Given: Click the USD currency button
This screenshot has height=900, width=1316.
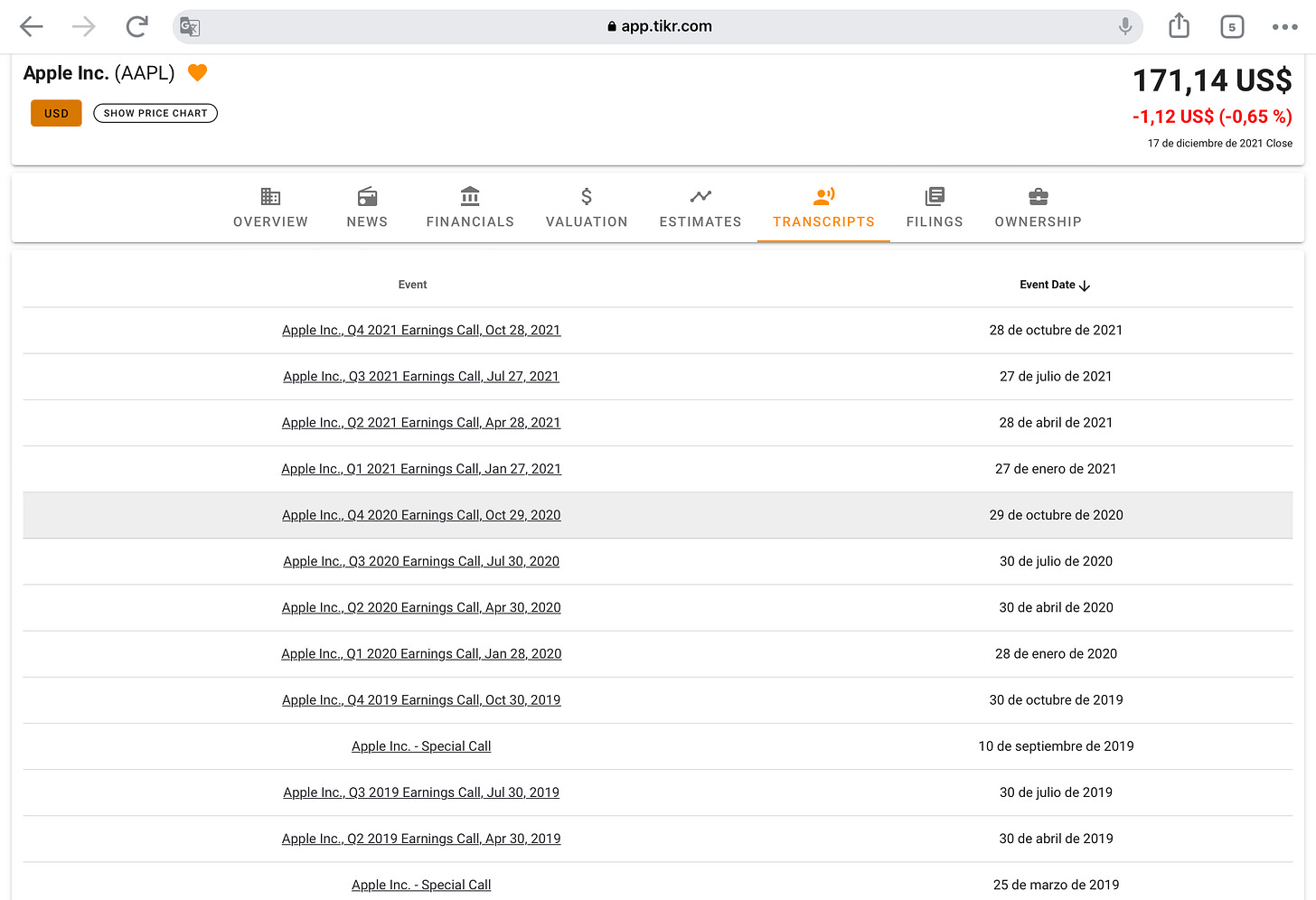Looking at the screenshot, I should [x=56, y=113].
